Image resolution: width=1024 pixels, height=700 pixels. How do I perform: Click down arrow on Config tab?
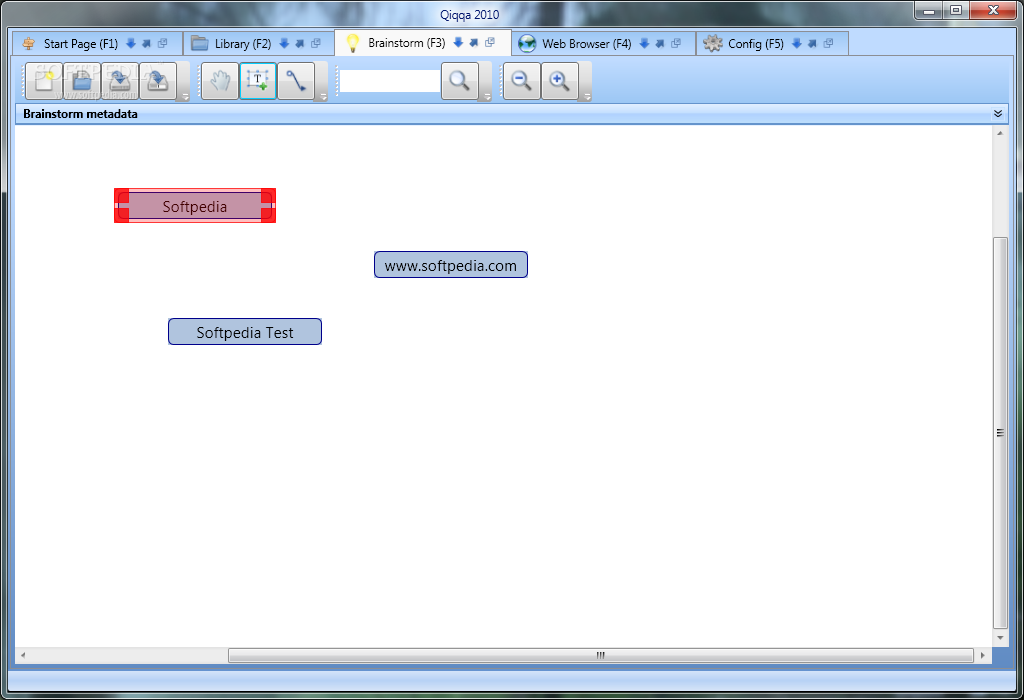(796, 43)
